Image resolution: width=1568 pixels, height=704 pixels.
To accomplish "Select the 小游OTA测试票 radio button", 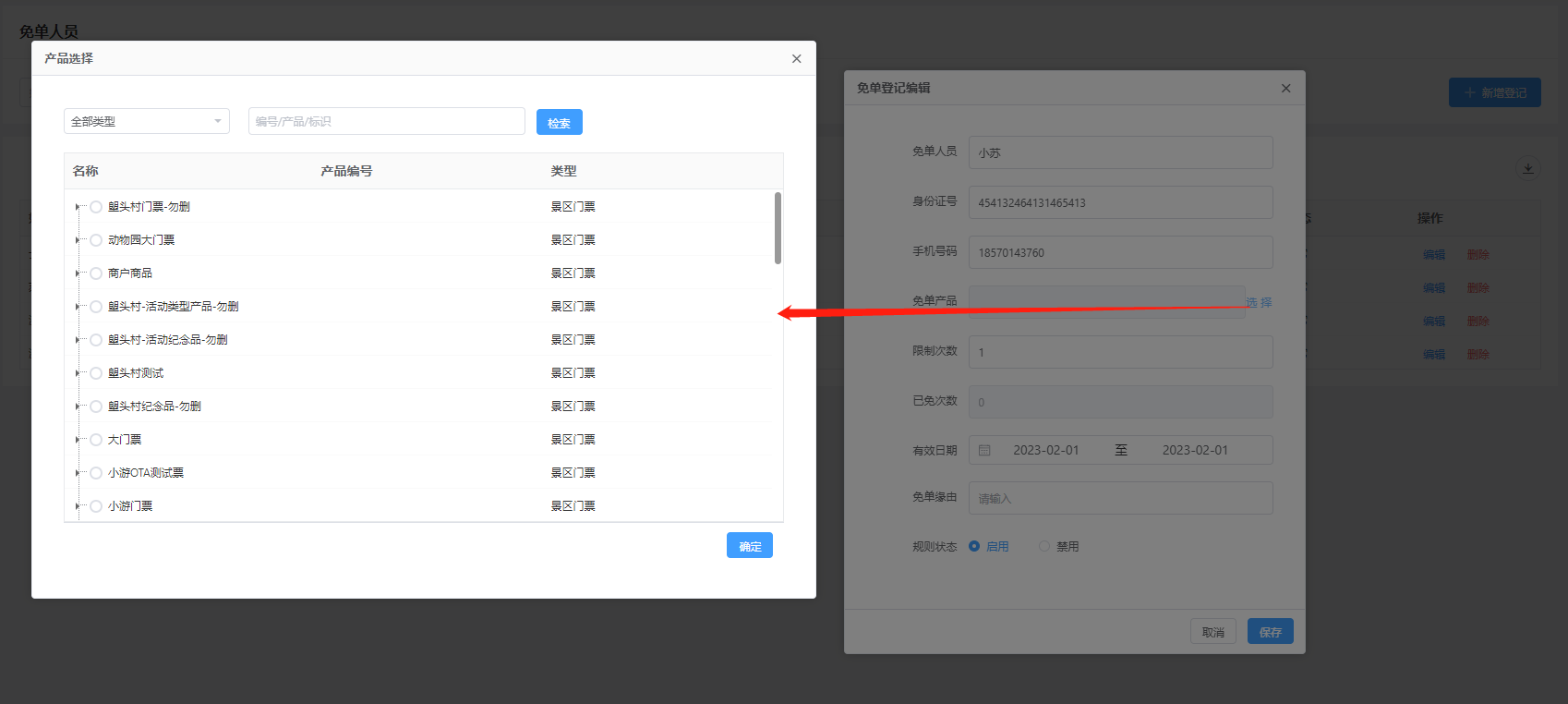I will [x=96, y=473].
